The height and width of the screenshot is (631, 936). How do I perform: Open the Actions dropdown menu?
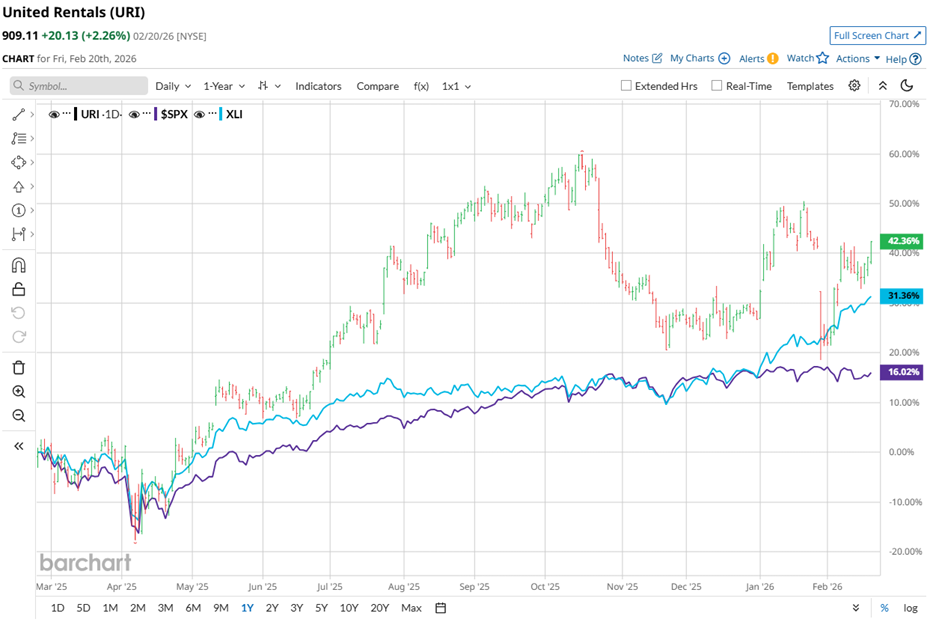click(855, 59)
